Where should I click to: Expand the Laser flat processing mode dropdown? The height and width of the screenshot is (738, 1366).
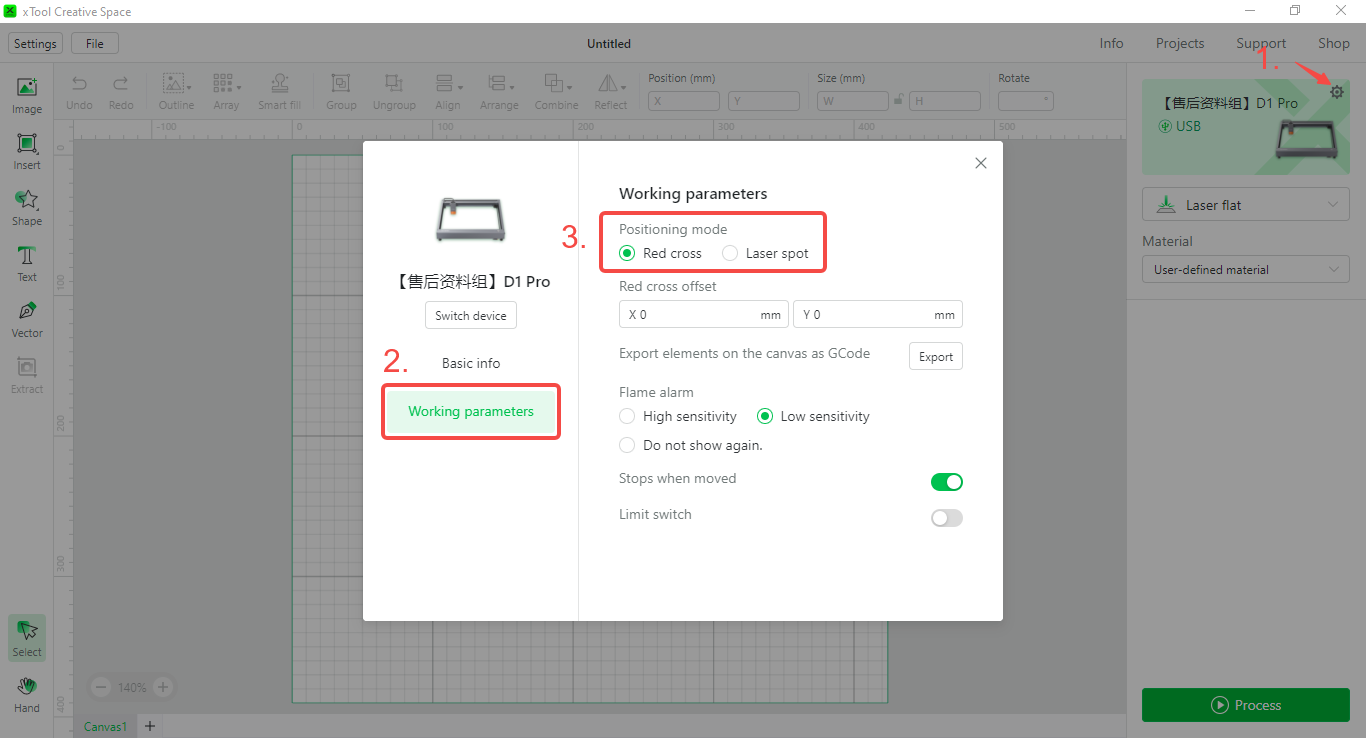pyautogui.click(x=1245, y=204)
